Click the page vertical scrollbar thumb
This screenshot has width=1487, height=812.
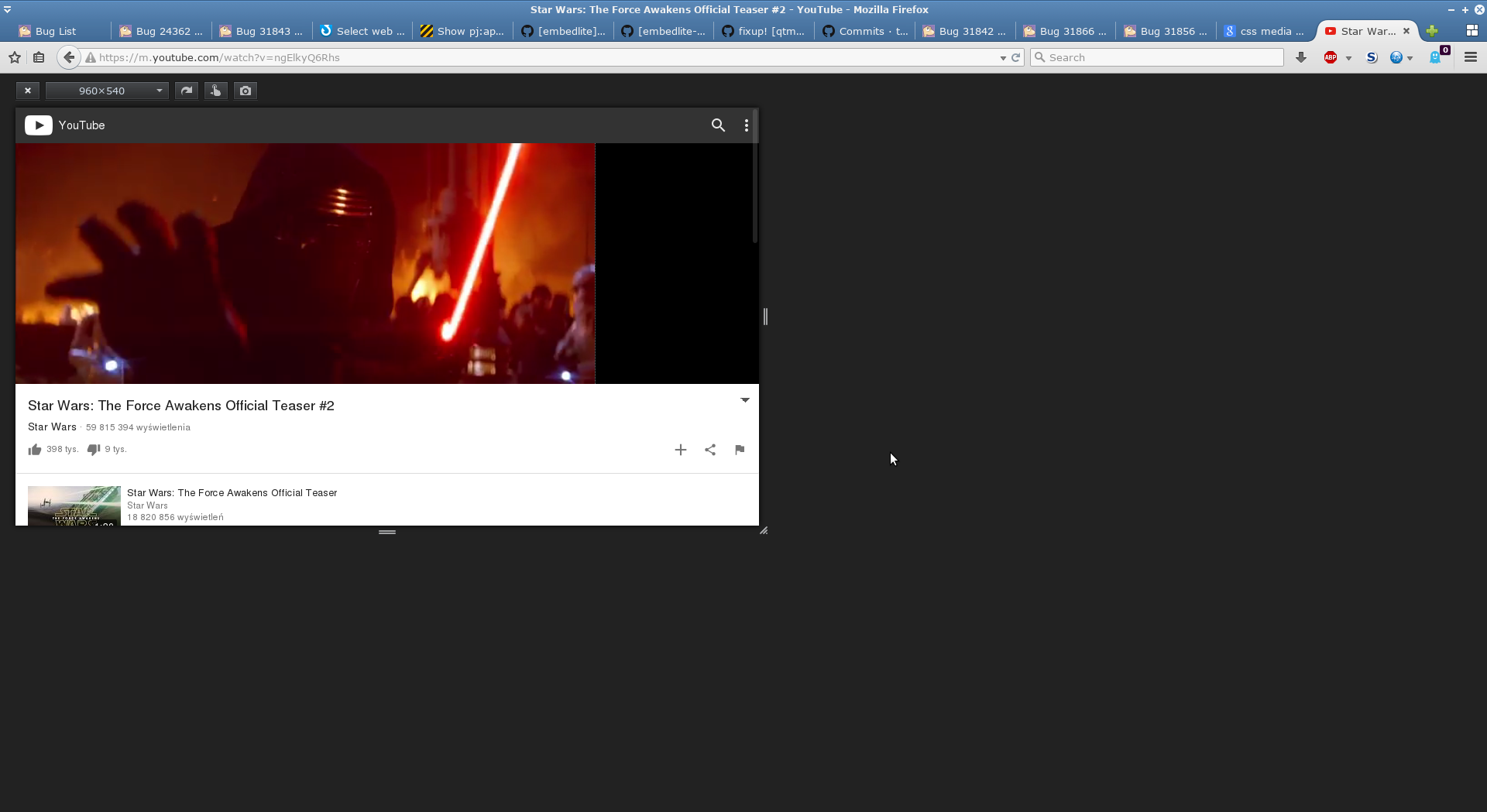(x=755, y=176)
